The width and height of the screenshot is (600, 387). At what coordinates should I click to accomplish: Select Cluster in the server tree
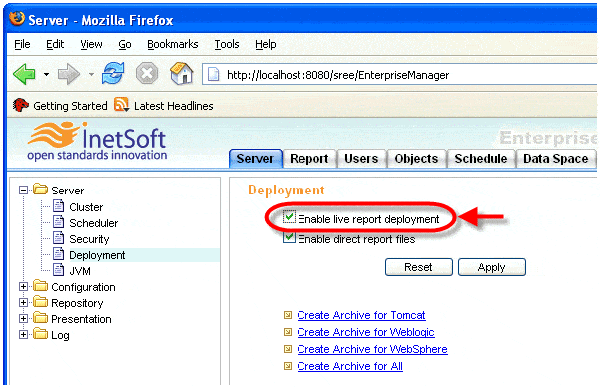point(86,207)
